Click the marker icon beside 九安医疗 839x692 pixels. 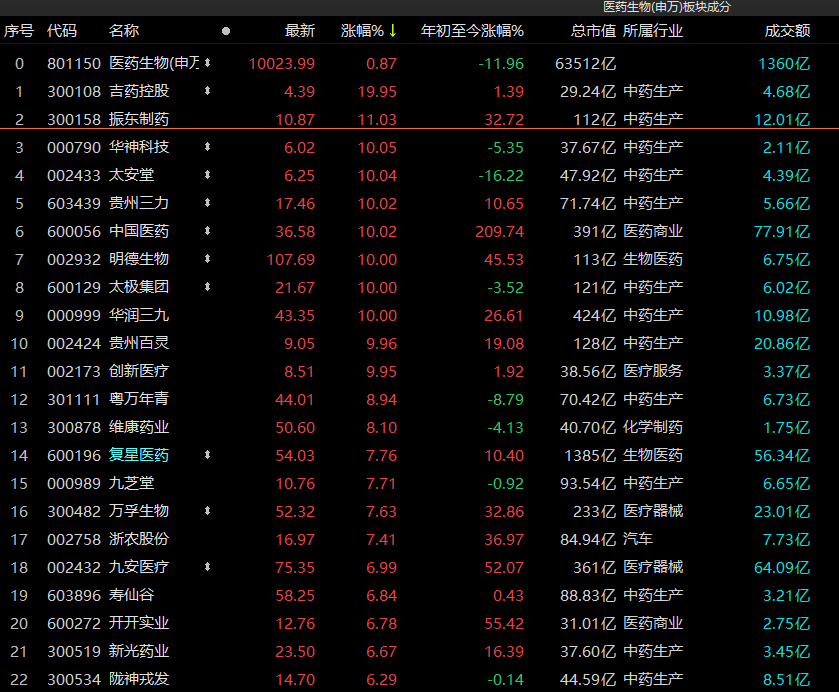[x=208, y=567]
